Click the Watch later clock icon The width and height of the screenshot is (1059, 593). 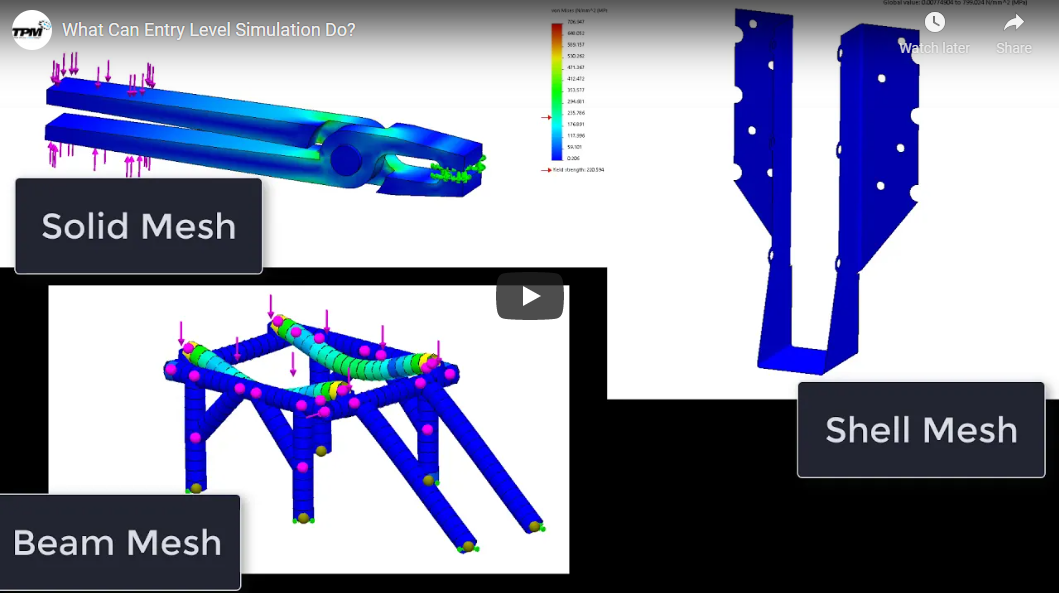point(934,22)
